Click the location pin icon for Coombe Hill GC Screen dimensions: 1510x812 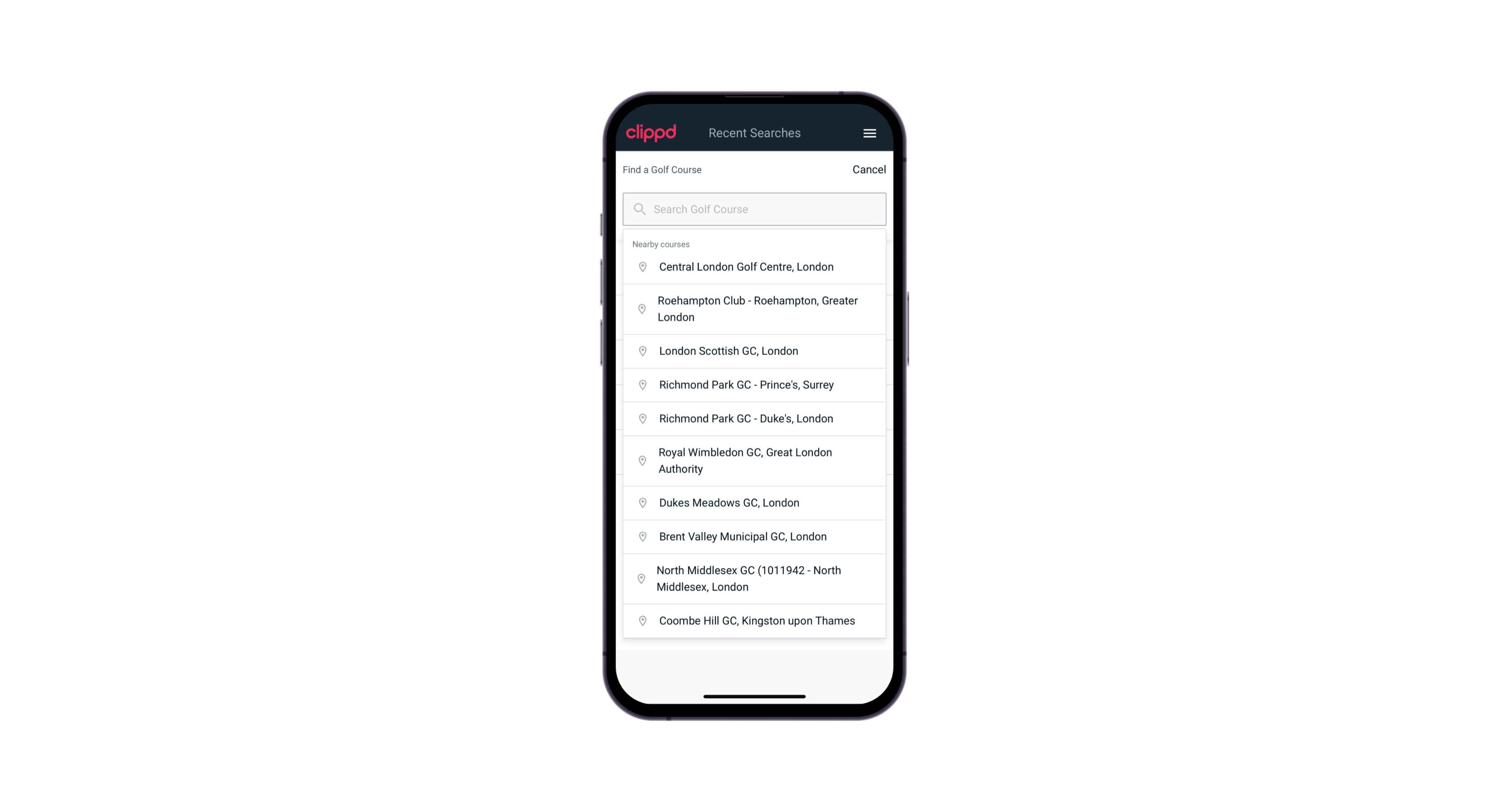pyautogui.click(x=640, y=620)
